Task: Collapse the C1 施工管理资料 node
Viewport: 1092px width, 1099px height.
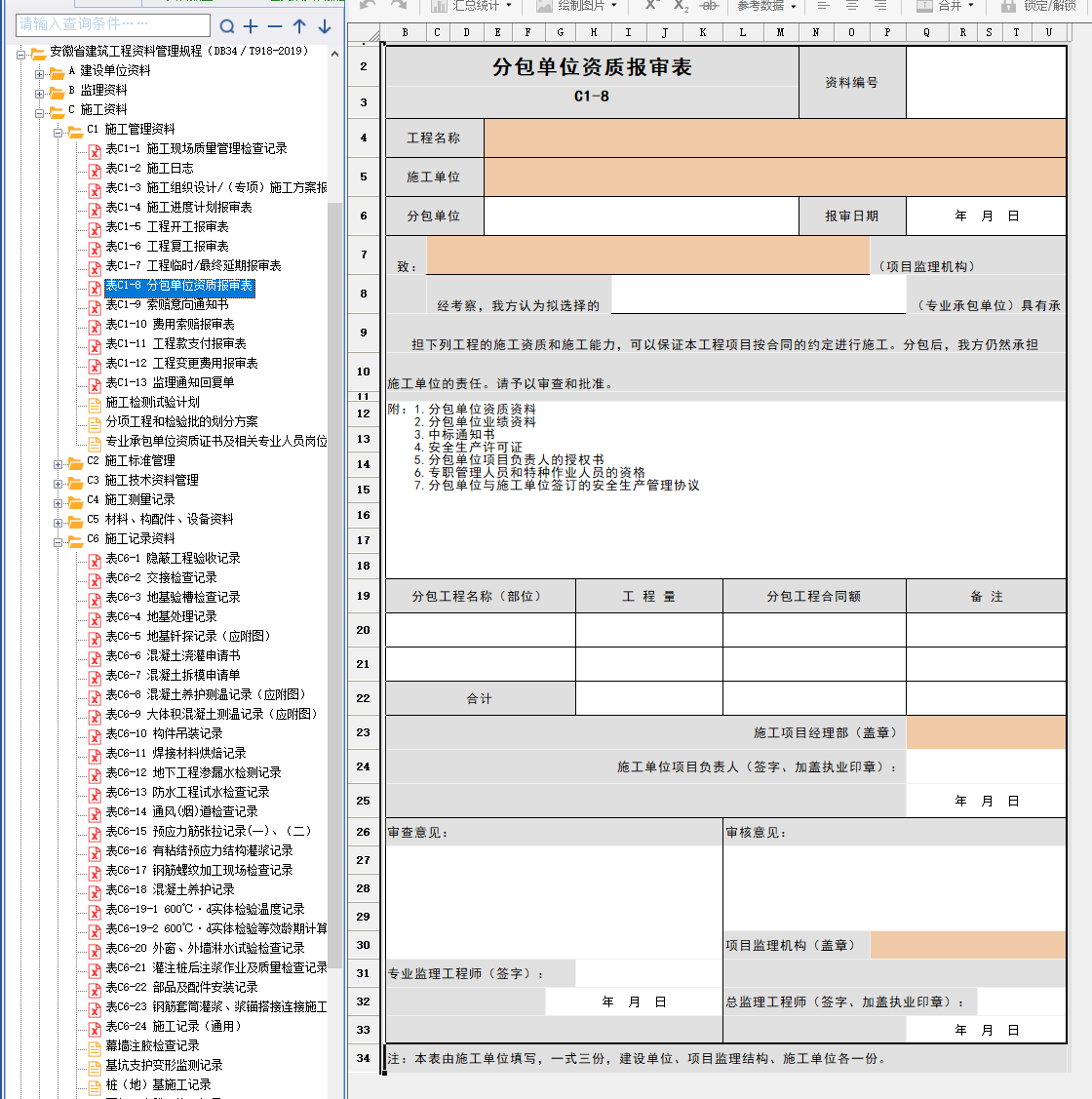Action: coord(58,133)
